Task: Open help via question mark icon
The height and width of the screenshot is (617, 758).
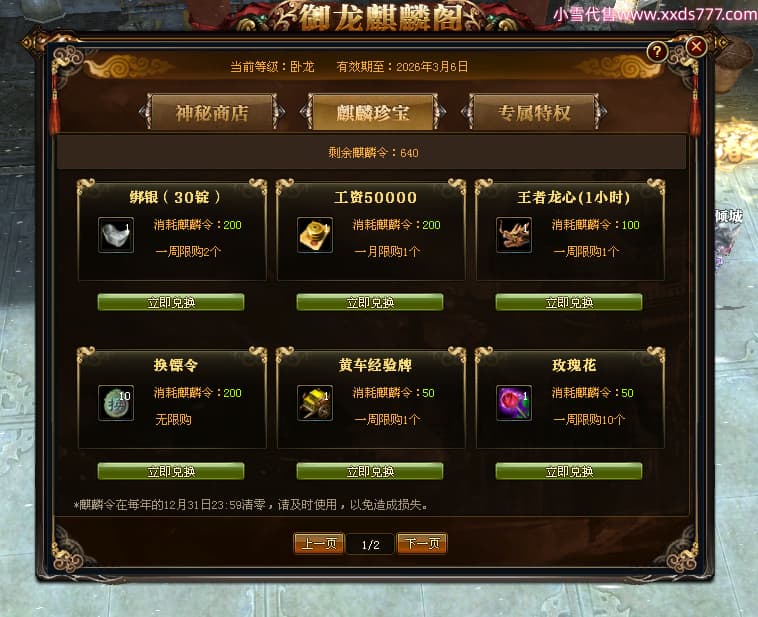Action: [657, 51]
